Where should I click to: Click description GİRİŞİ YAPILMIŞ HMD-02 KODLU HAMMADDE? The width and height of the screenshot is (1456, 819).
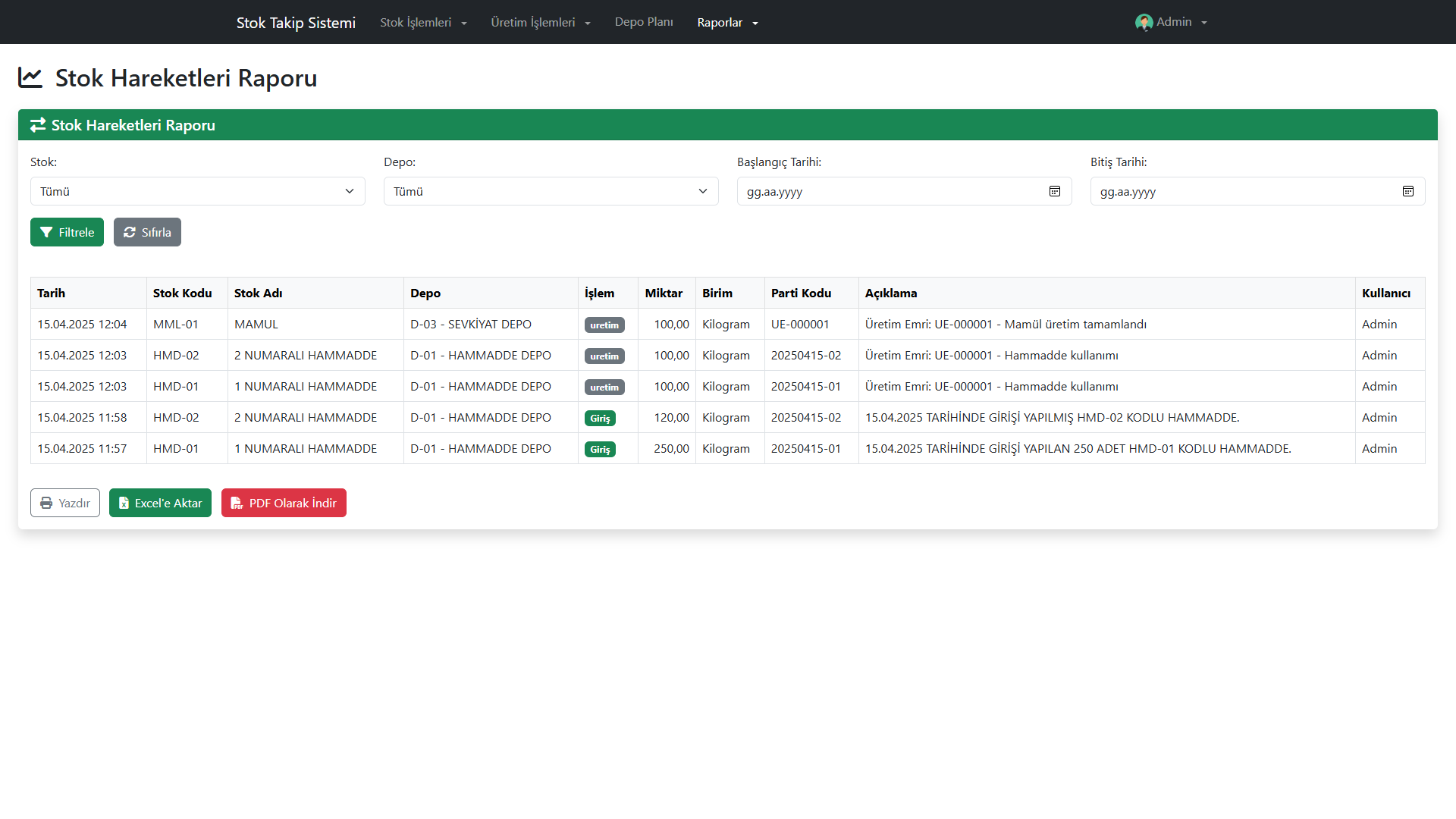coord(1107,417)
